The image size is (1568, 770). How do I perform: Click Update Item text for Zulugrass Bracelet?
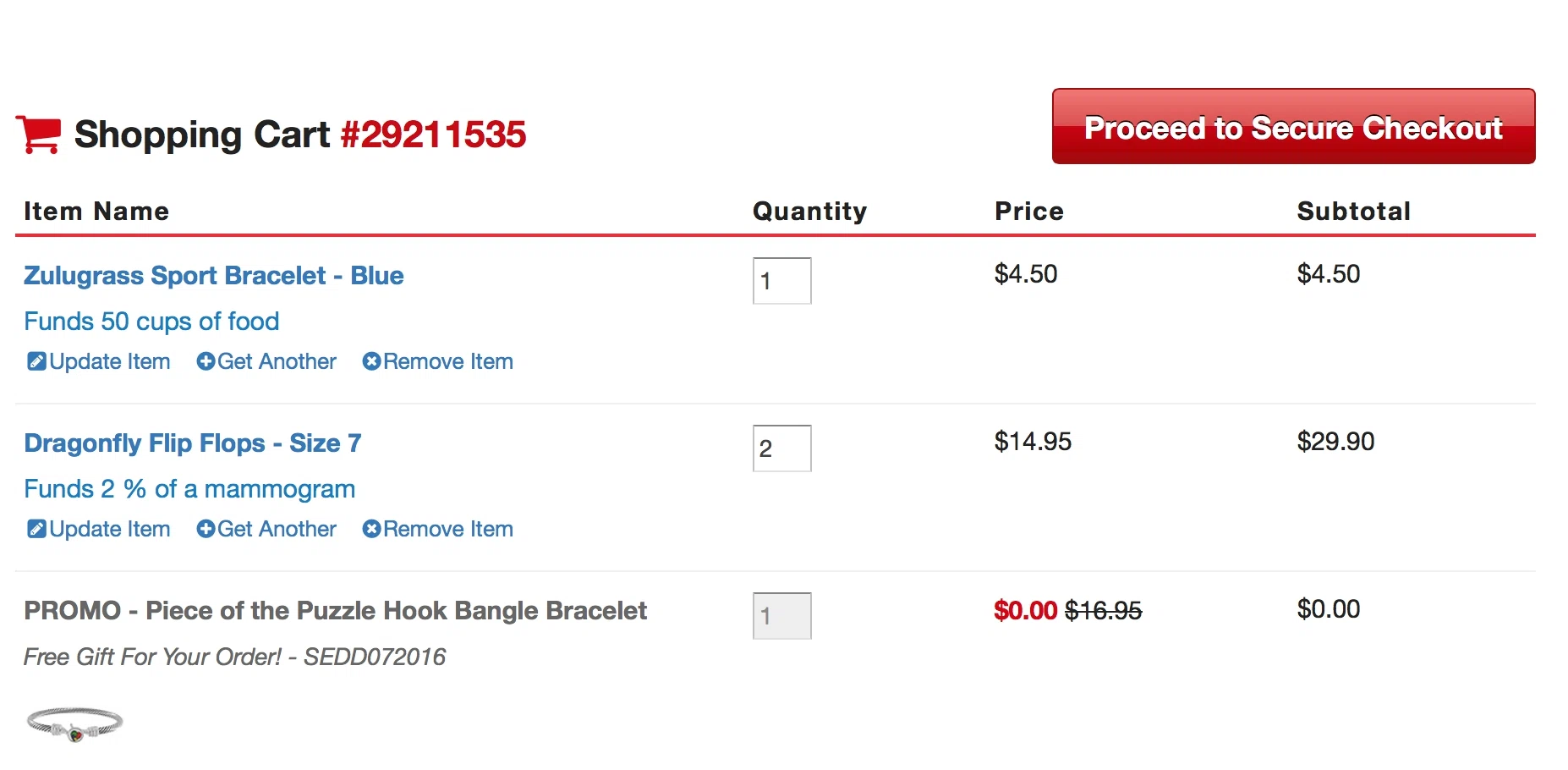tap(110, 361)
